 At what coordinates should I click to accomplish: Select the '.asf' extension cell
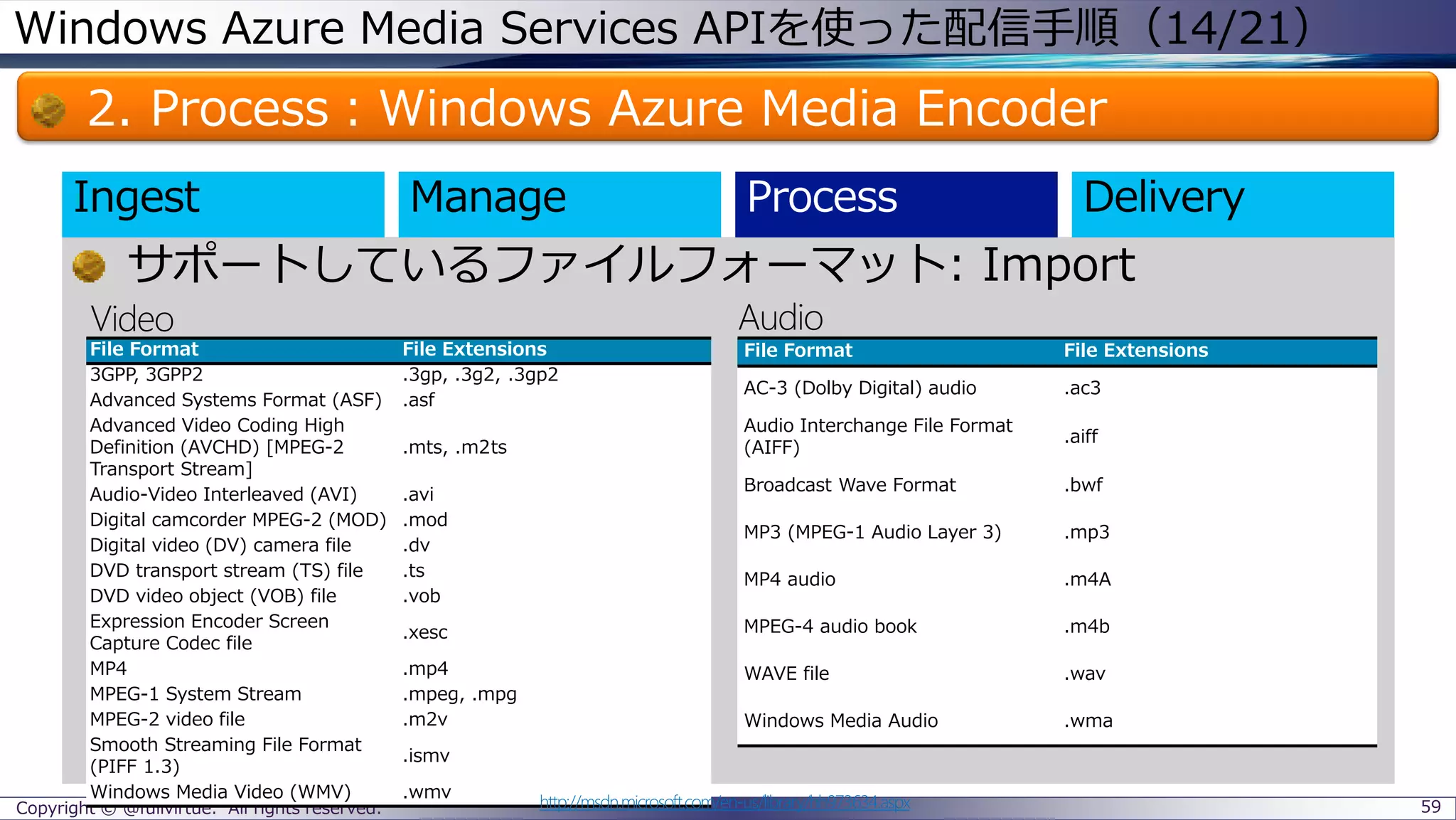pos(419,400)
